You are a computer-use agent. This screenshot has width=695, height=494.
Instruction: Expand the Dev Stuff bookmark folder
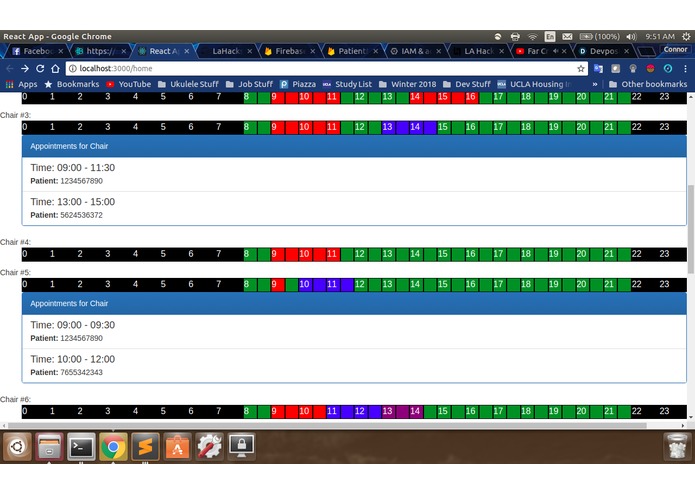(467, 84)
